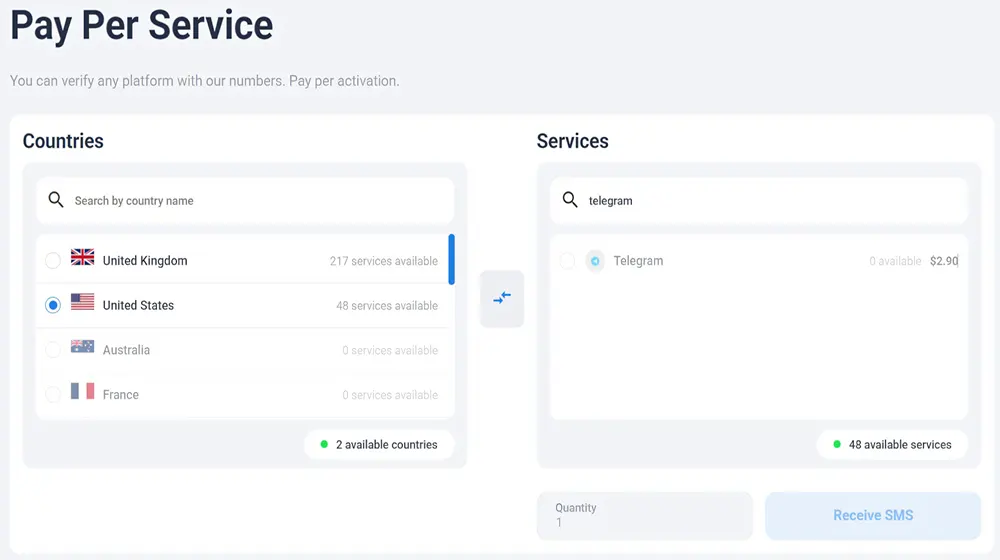Viewport: 1000px width, 560px height.
Task: Click the United States country name
Action: pos(138,306)
